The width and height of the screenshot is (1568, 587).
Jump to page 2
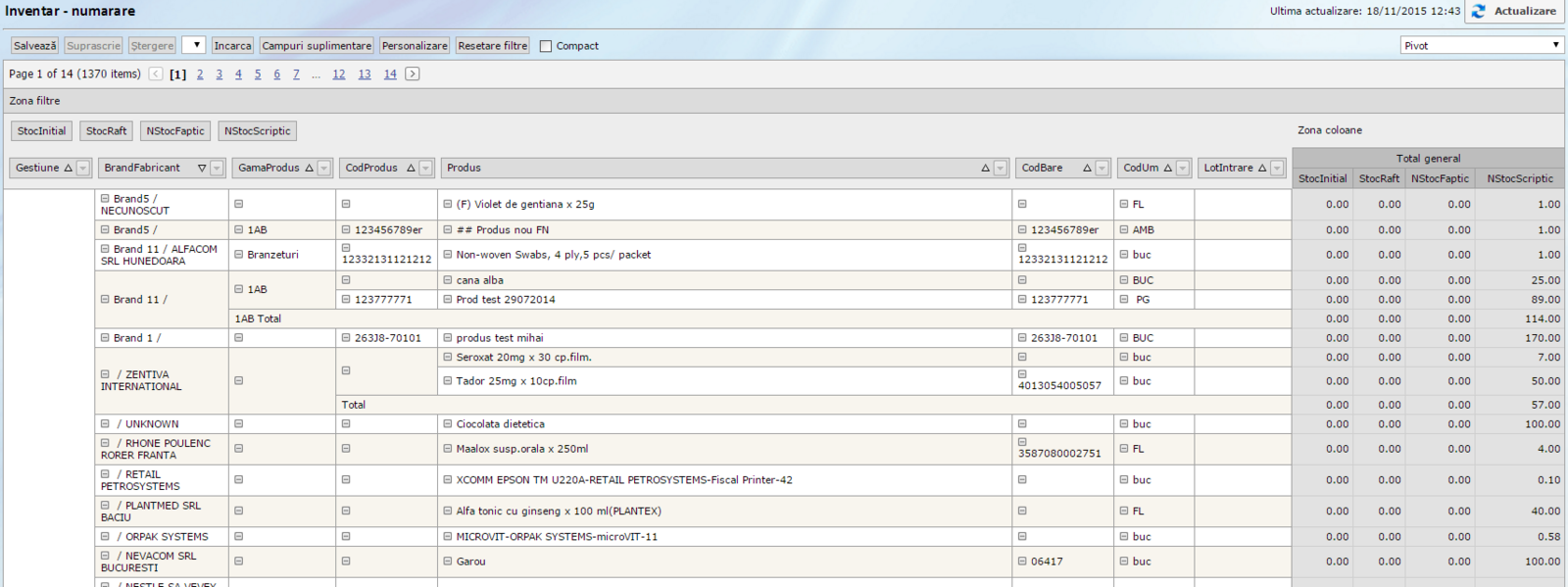click(x=200, y=74)
